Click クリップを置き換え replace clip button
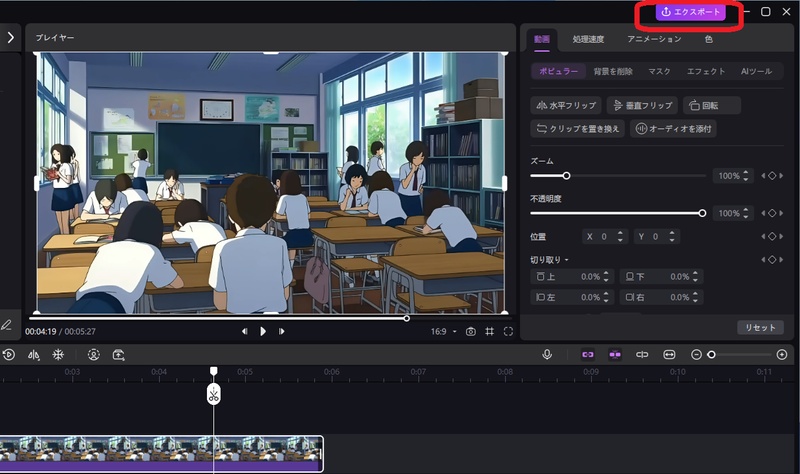800x474 pixels. (x=578, y=129)
